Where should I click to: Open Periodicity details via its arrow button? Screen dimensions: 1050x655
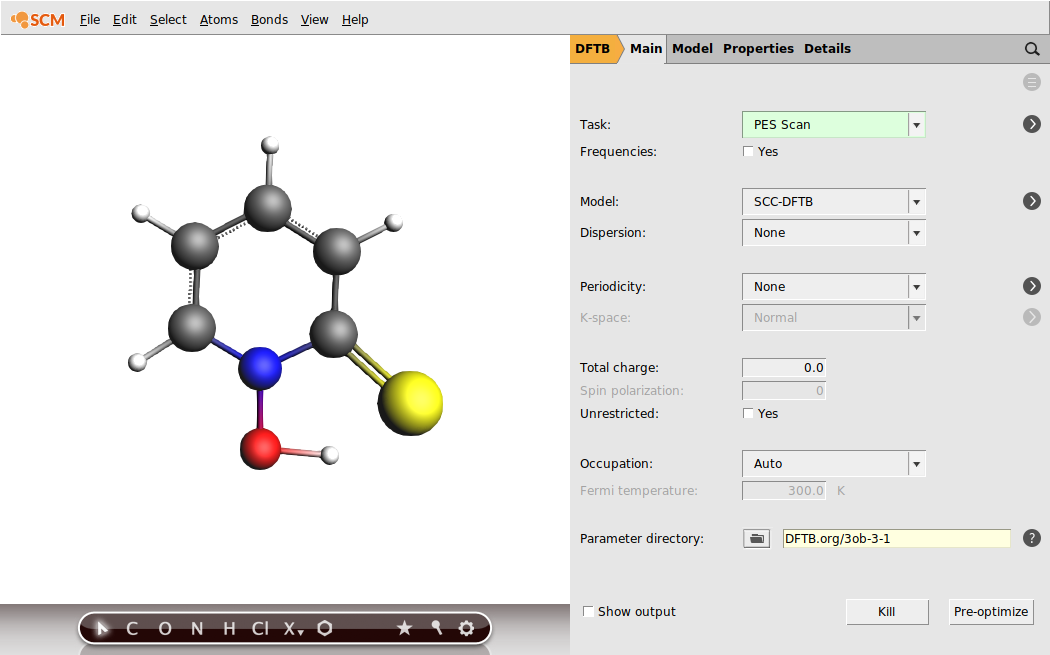[1032, 286]
